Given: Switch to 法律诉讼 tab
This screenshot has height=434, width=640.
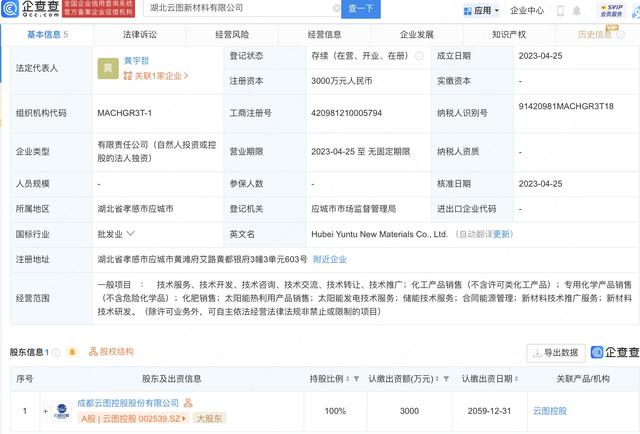Looking at the screenshot, I should click(140, 35).
